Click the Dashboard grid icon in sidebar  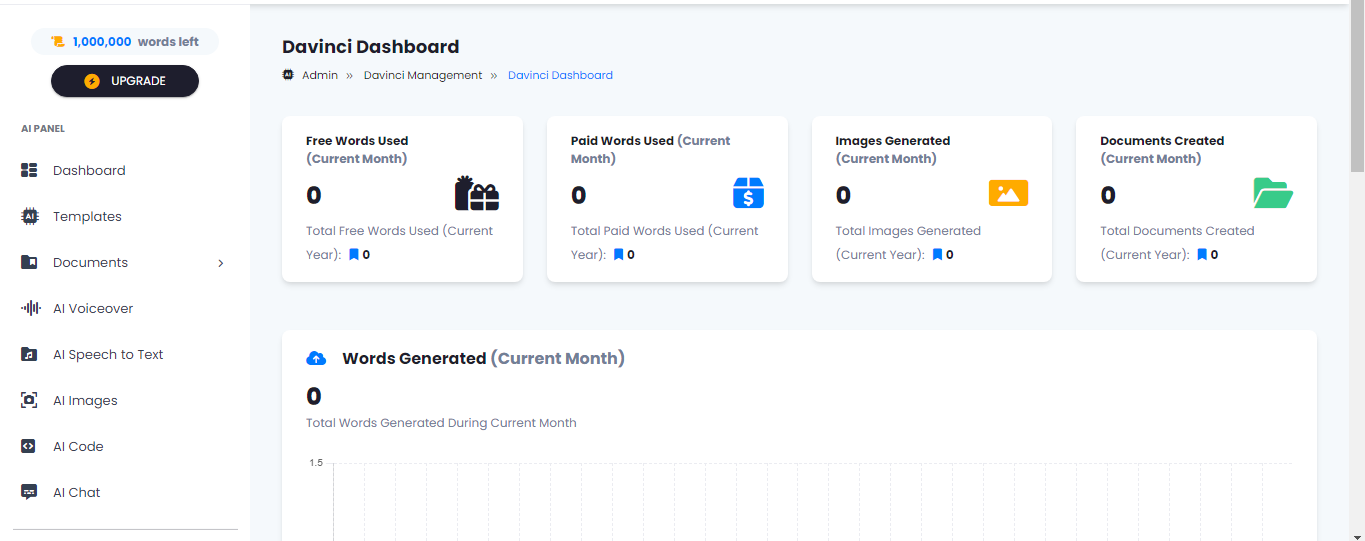coord(29,171)
